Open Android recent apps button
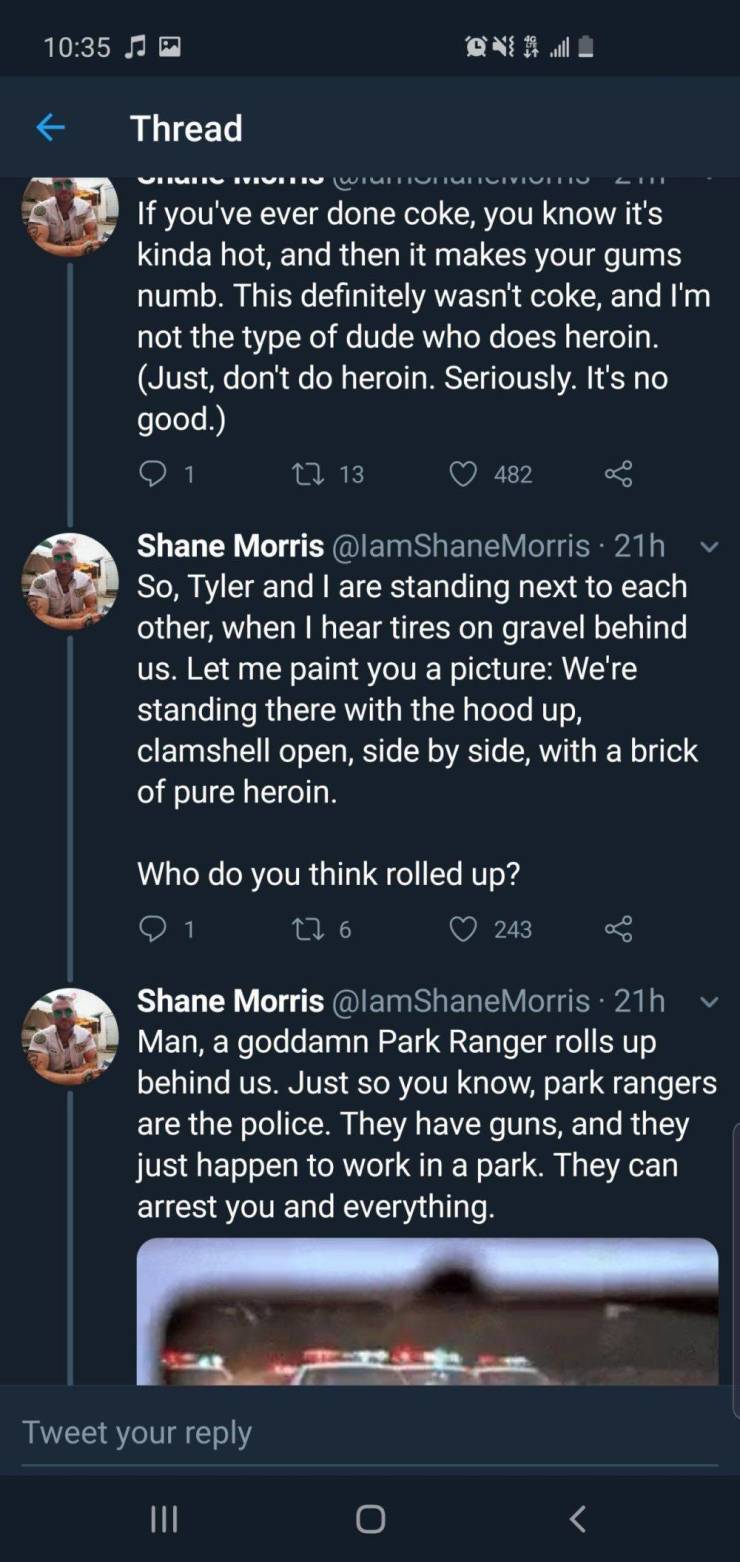Image resolution: width=740 pixels, height=1562 pixels. (163, 1519)
